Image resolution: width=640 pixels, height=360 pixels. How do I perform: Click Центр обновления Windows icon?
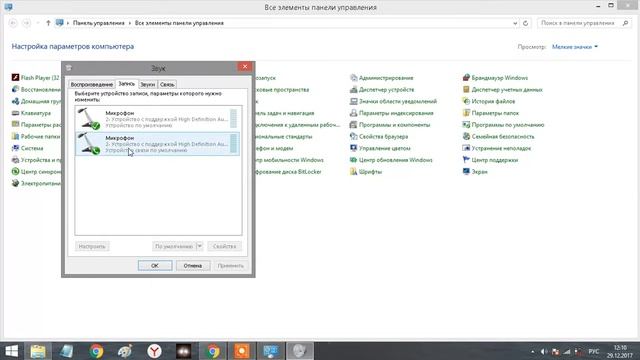pyautogui.click(x=353, y=160)
